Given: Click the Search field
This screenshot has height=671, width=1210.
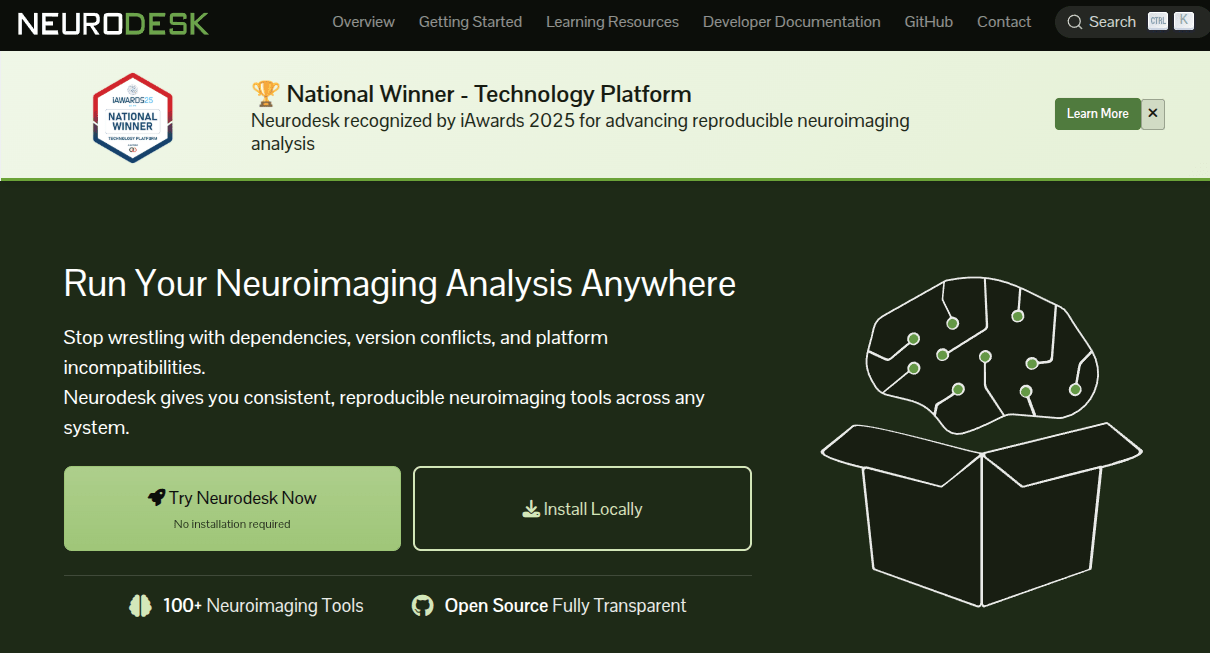Looking at the screenshot, I should (1132, 22).
